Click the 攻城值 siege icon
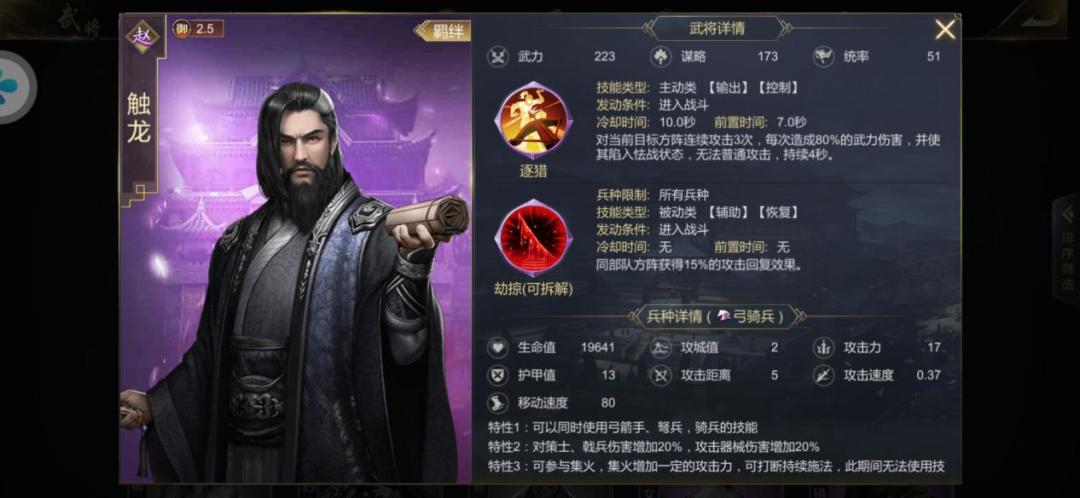Image resolution: width=1080 pixels, height=498 pixels. pos(661,347)
